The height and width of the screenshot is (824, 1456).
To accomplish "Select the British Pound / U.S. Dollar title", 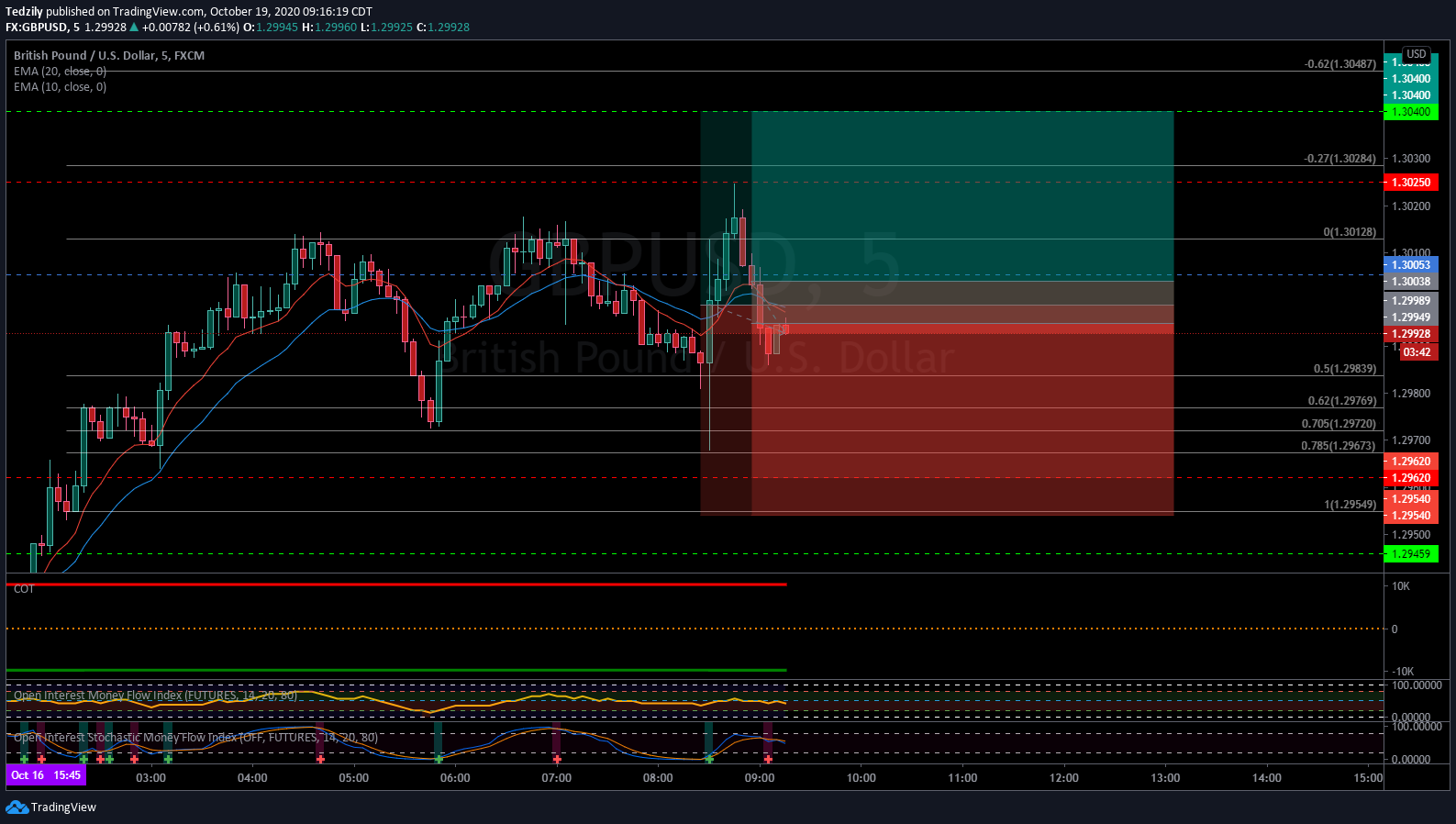I will (x=109, y=56).
